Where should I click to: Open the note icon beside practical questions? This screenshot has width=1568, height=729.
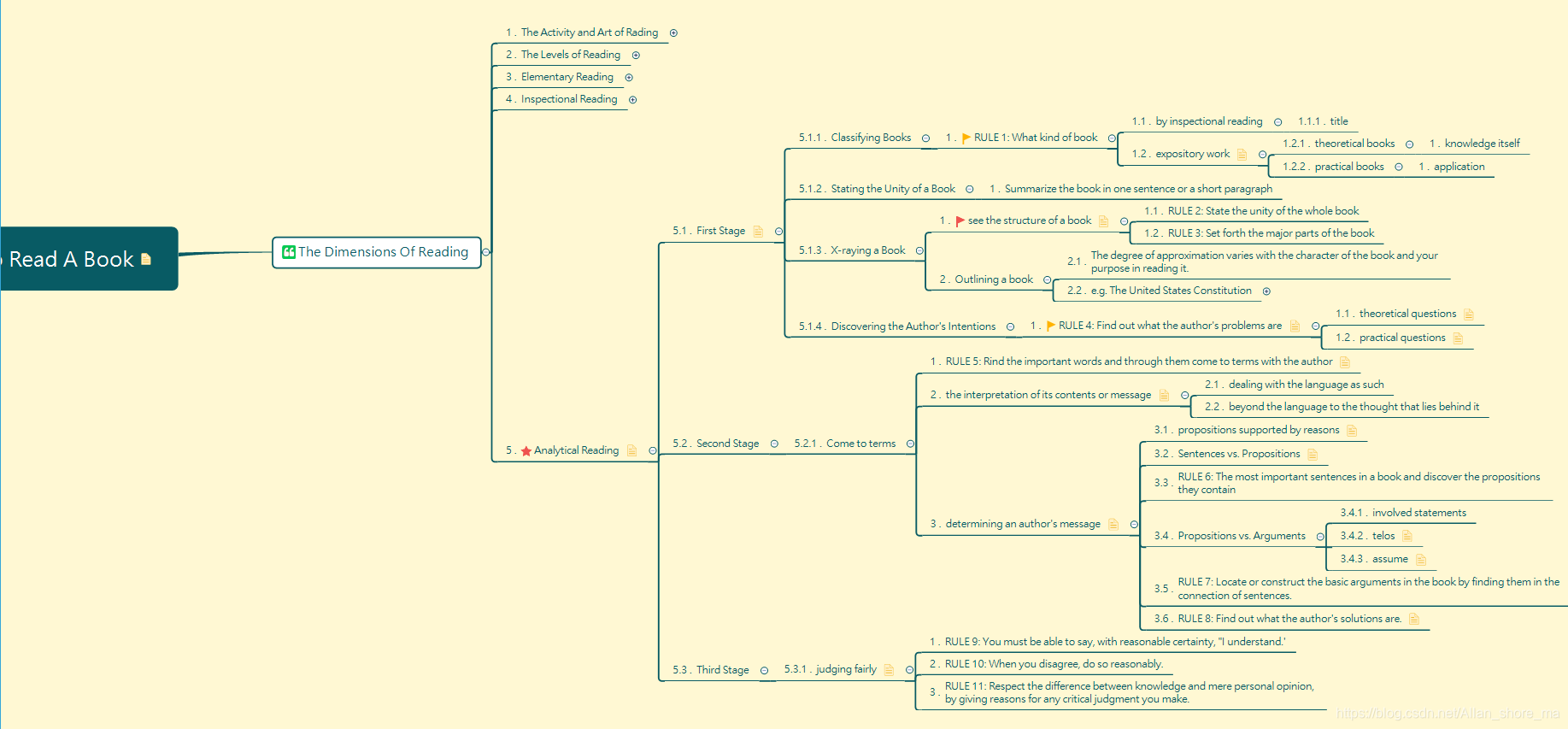pos(1458,338)
